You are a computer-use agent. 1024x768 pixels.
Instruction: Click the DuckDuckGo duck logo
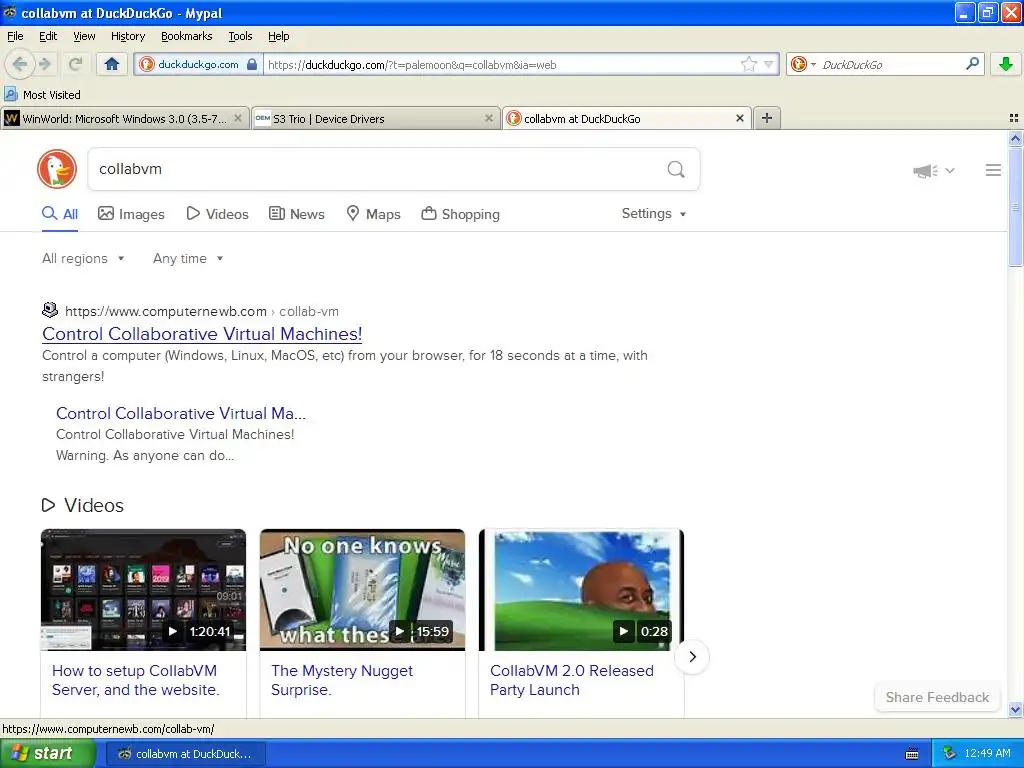57,169
